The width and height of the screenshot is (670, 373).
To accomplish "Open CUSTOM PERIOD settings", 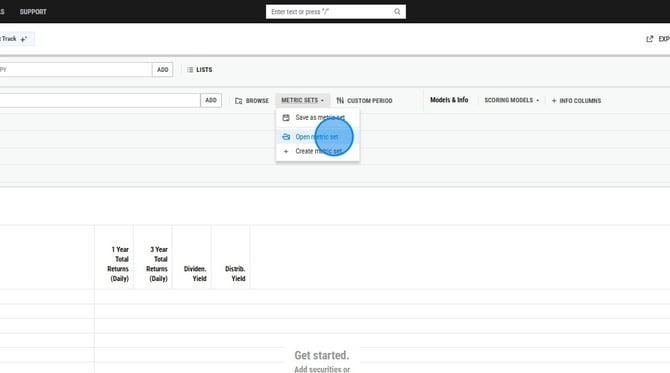I will [364, 101].
